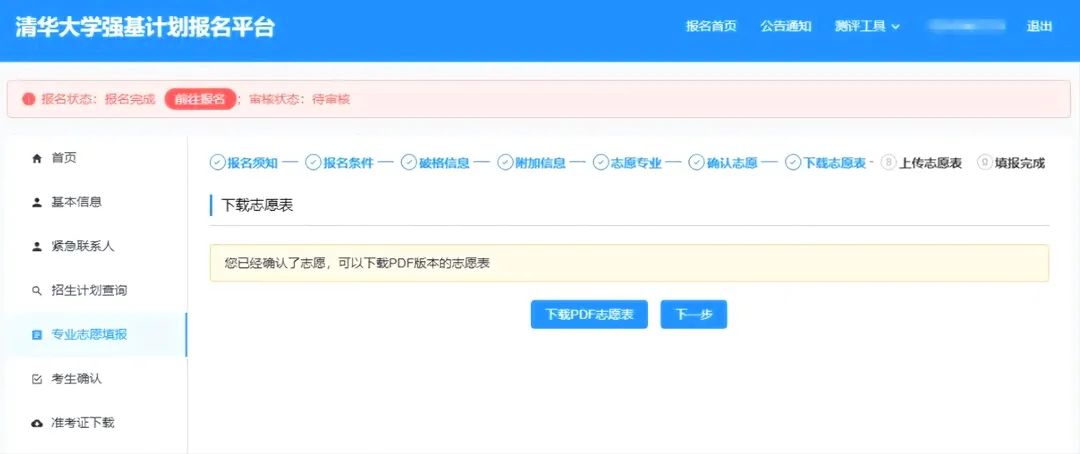Click the checkmark circle of 附加信息 step
Viewport: 1080px width, 454px height.
(505, 163)
